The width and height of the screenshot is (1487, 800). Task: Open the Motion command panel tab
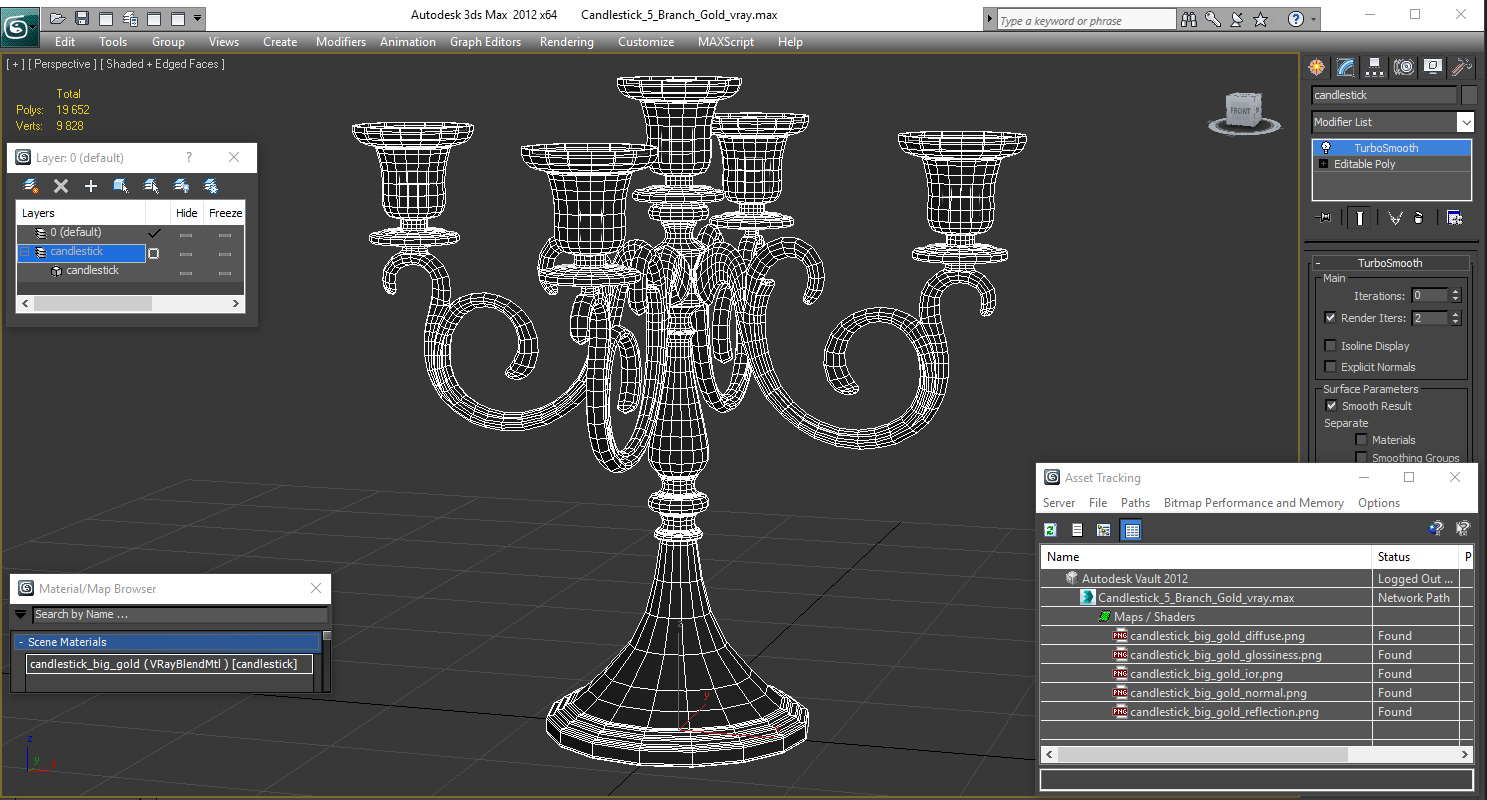pyautogui.click(x=1404, y=67)
